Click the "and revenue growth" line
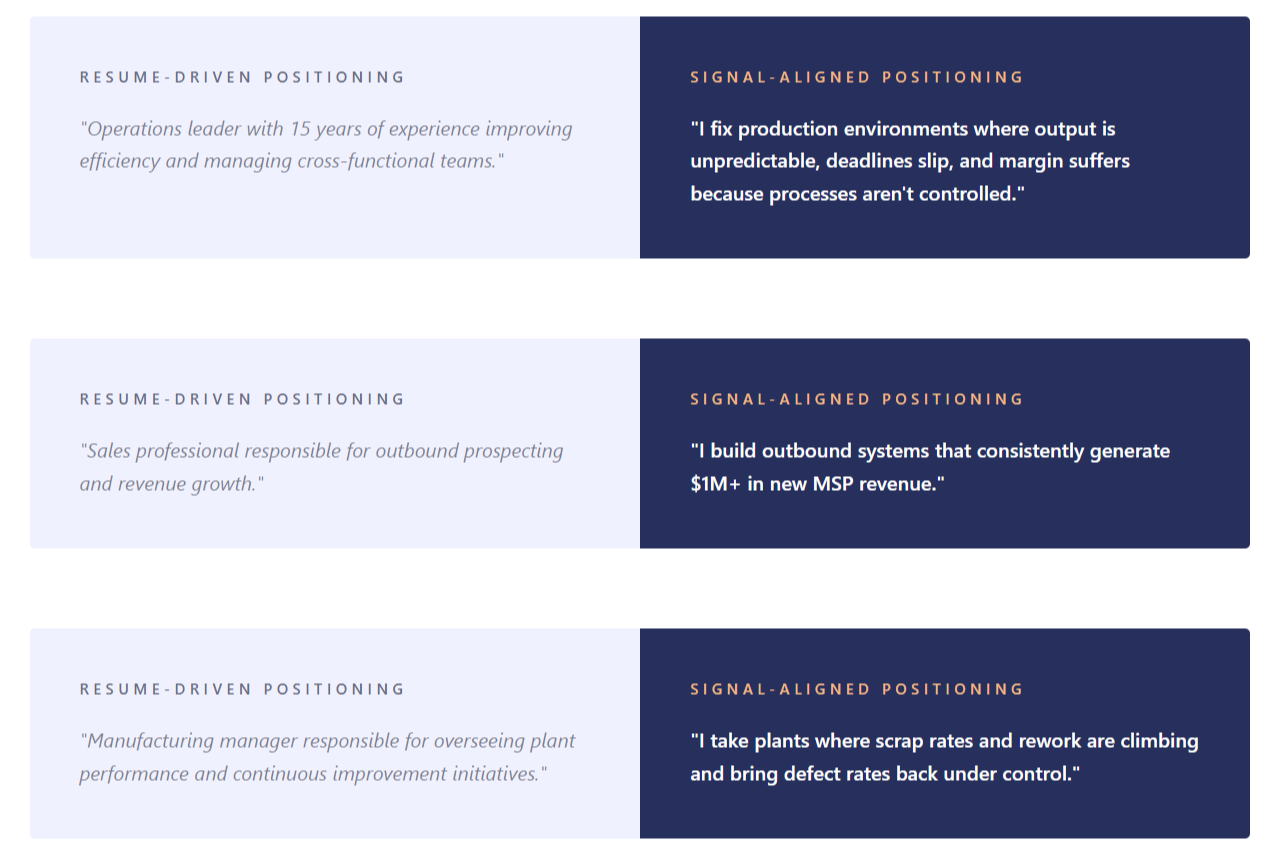The image size is (1270, 857). tap(171, 484)
